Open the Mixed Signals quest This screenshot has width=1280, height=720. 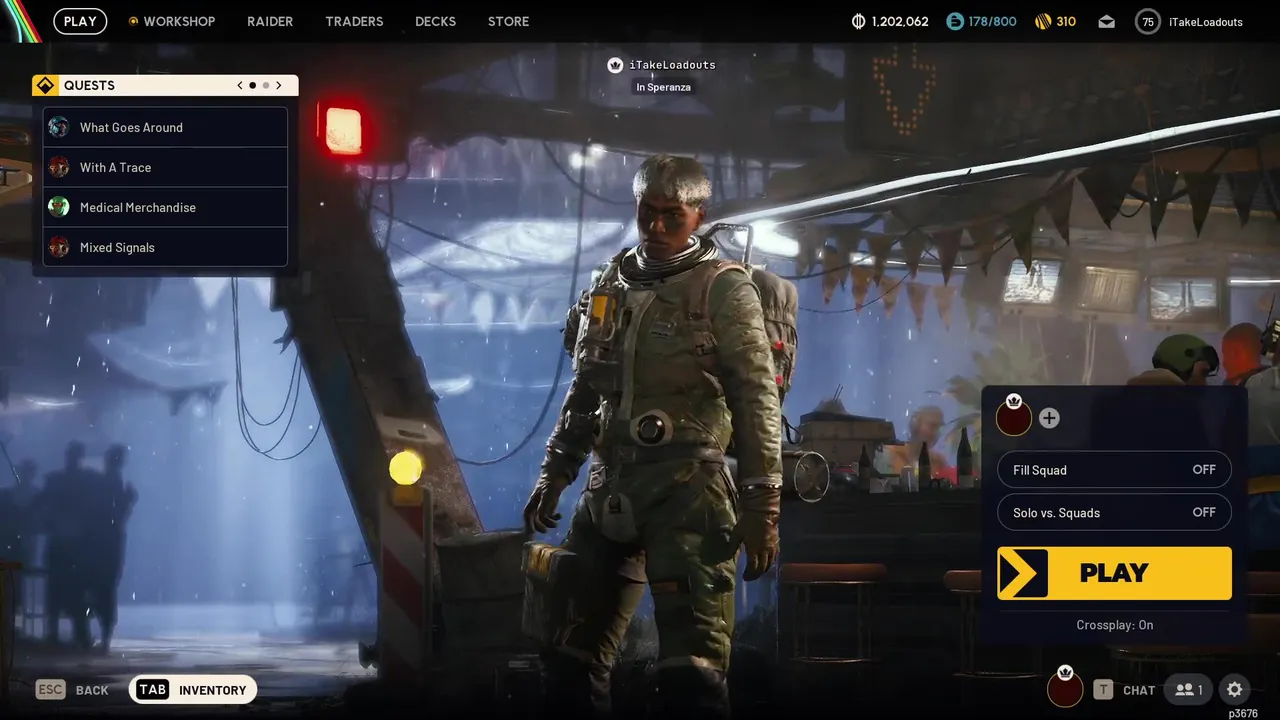click(165, 247)
